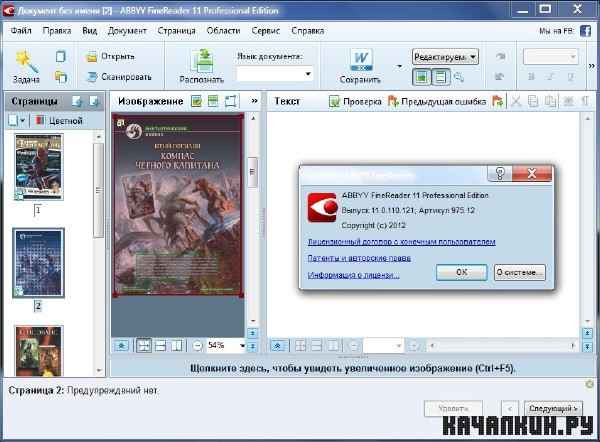Open the 54% zoom level dropdown
600x442 pixels.
[242, 346]
